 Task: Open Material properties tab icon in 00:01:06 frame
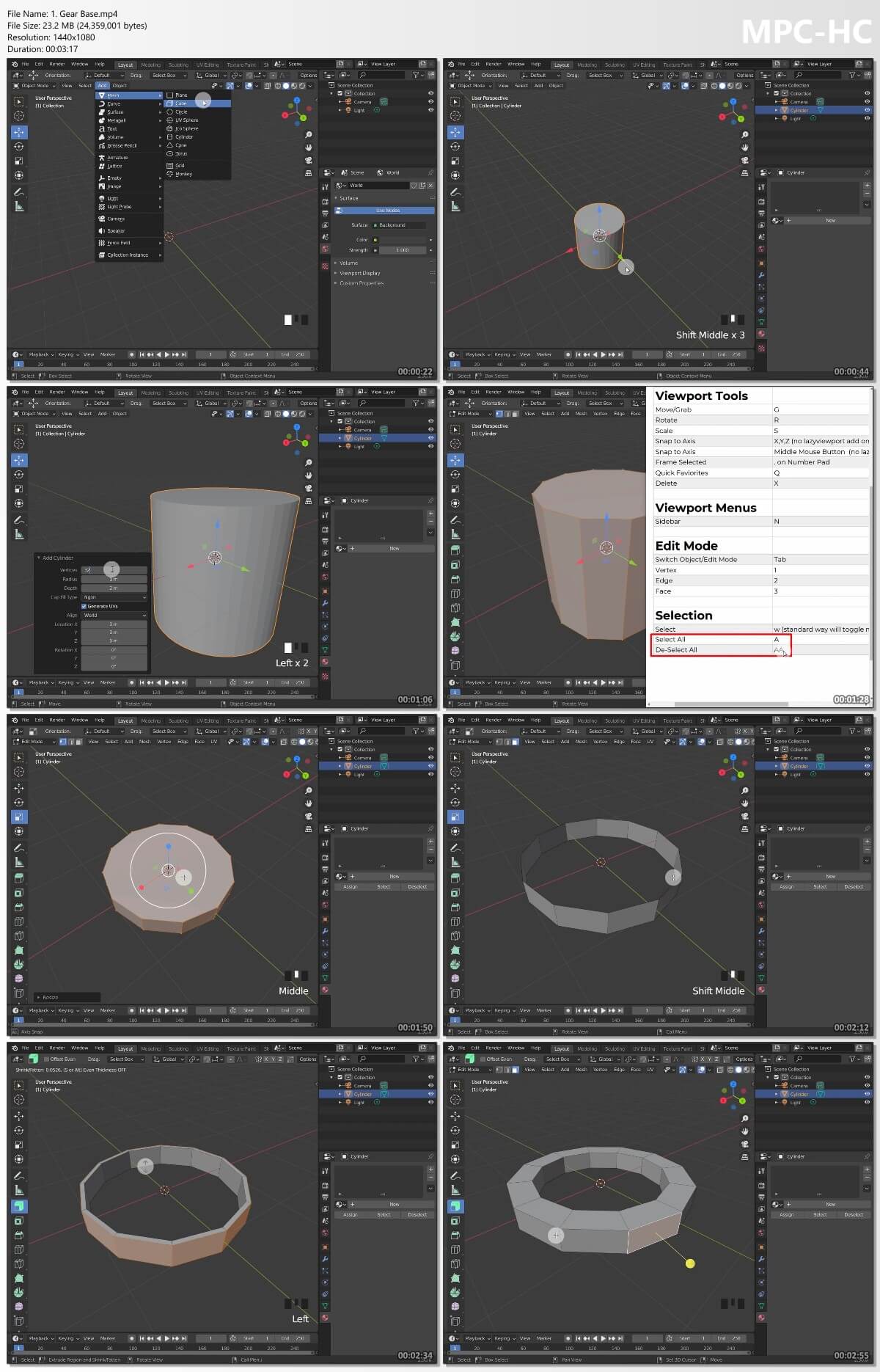(x=325, y=662)
